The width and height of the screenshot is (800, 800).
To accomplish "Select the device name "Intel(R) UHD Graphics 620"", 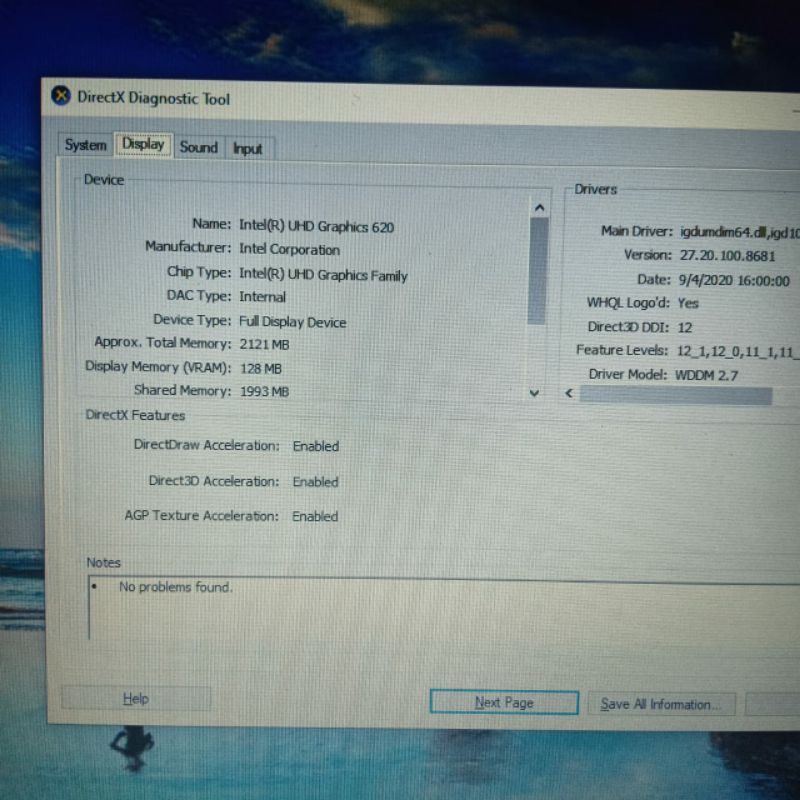I will point(316,227).
